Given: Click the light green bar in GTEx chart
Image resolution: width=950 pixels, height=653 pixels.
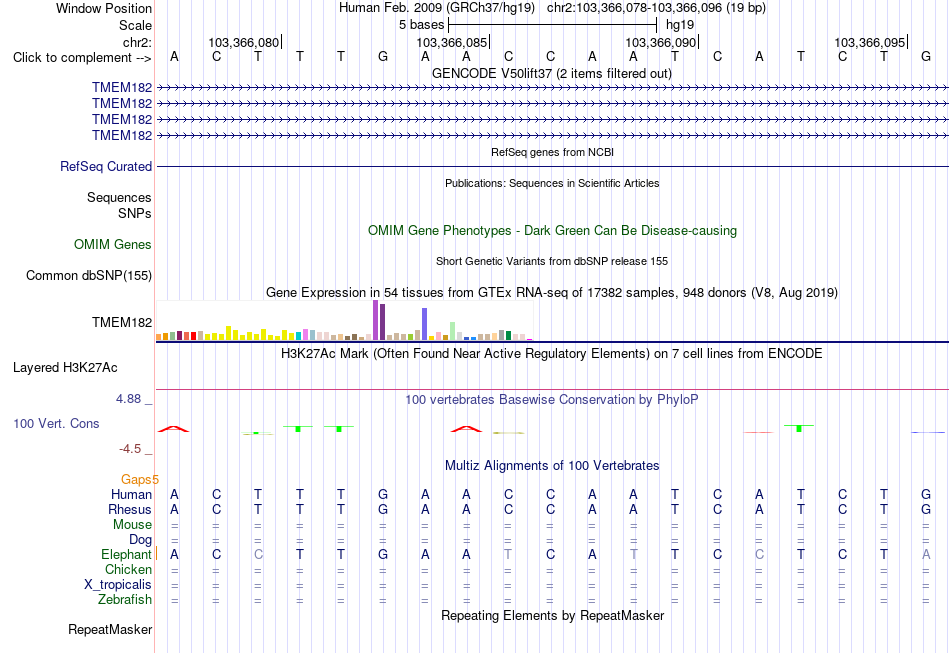Looking at the screenshot, I should [453, 331].
